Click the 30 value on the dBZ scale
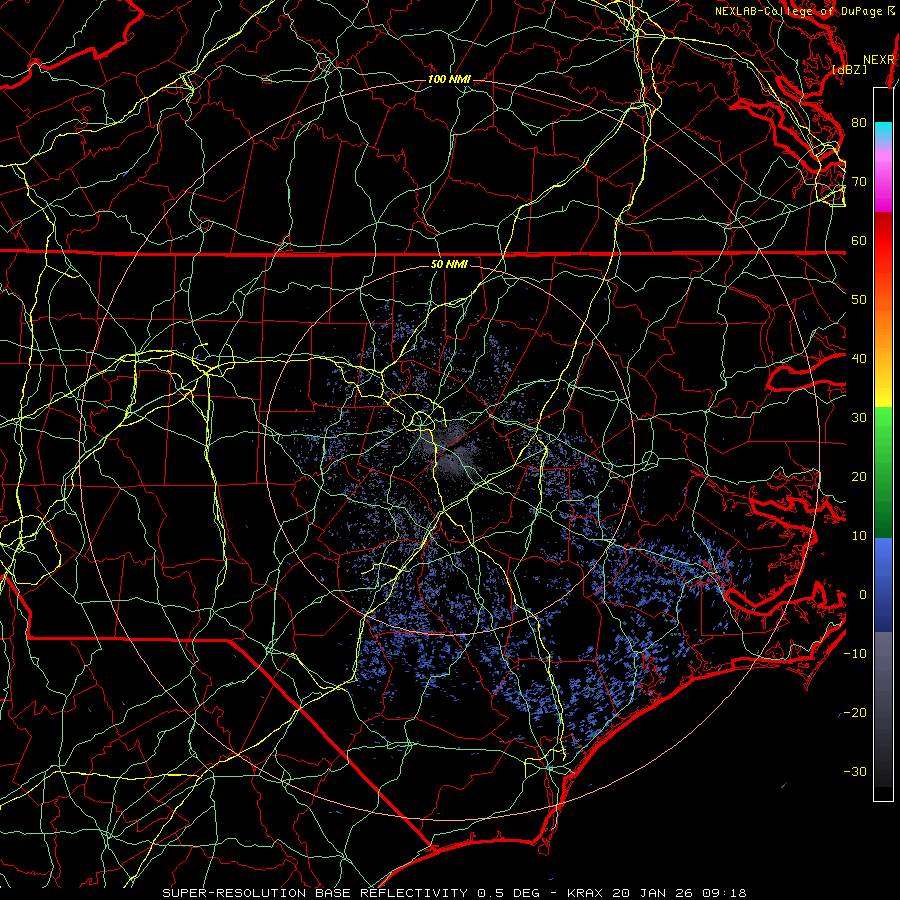Image resolution: width=900 pixels, height=900 pixels. coord(859,418)
